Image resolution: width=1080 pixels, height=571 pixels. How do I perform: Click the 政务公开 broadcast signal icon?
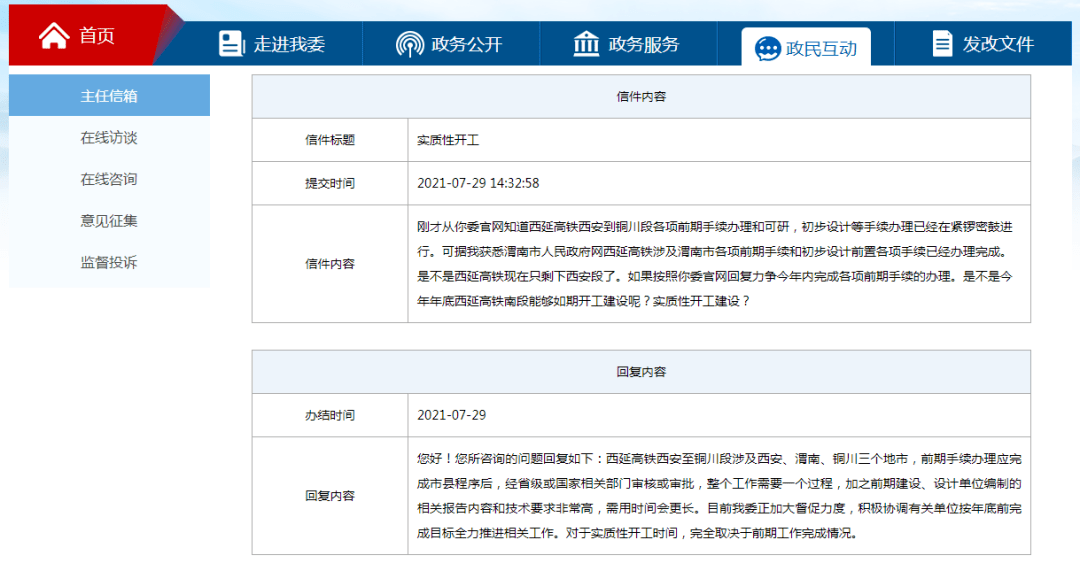410,44
